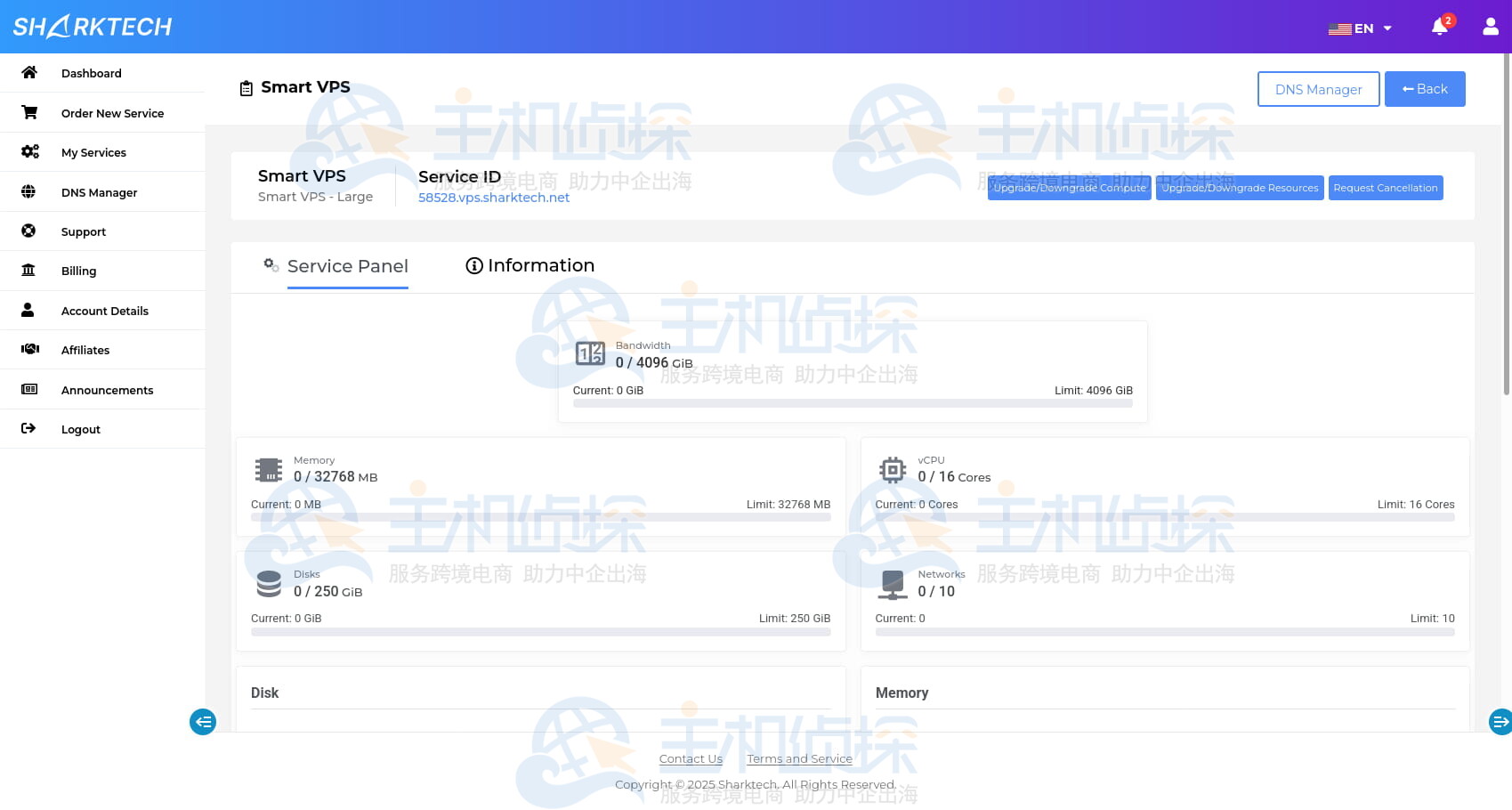Click the DNS Manager outlined button

[x=1318, y=89]
